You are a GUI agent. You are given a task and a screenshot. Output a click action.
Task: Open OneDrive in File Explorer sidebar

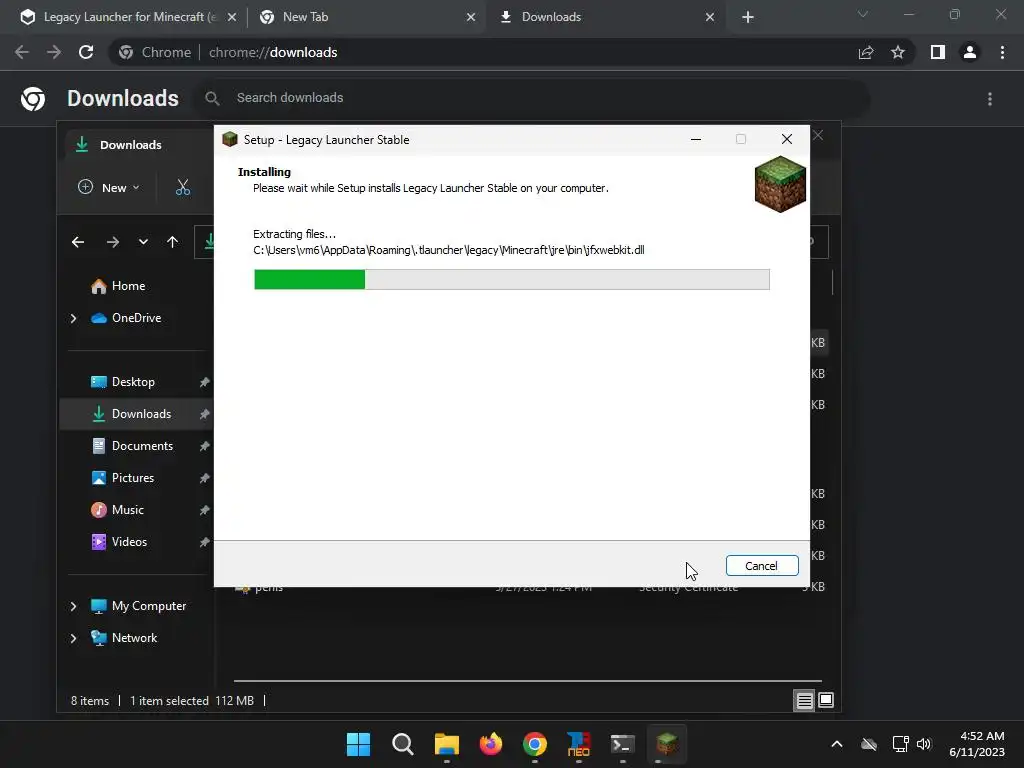[x=136, y=318]
